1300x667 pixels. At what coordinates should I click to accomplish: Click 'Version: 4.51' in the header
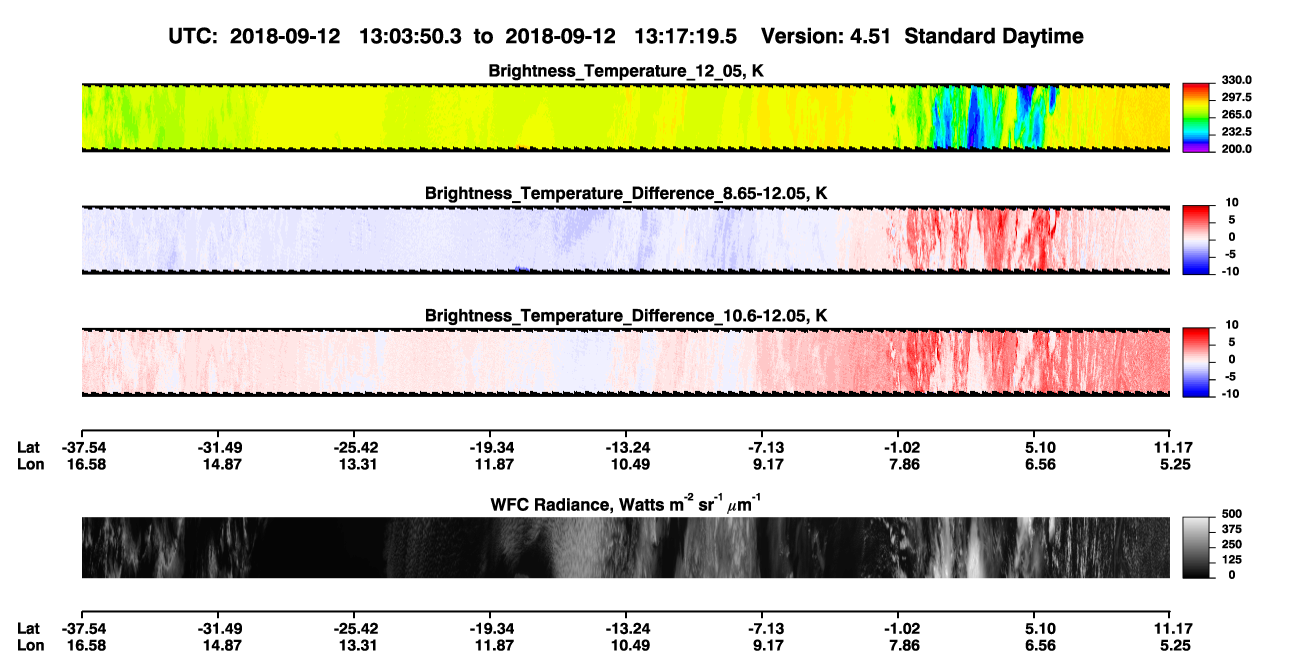click(828, 36)
